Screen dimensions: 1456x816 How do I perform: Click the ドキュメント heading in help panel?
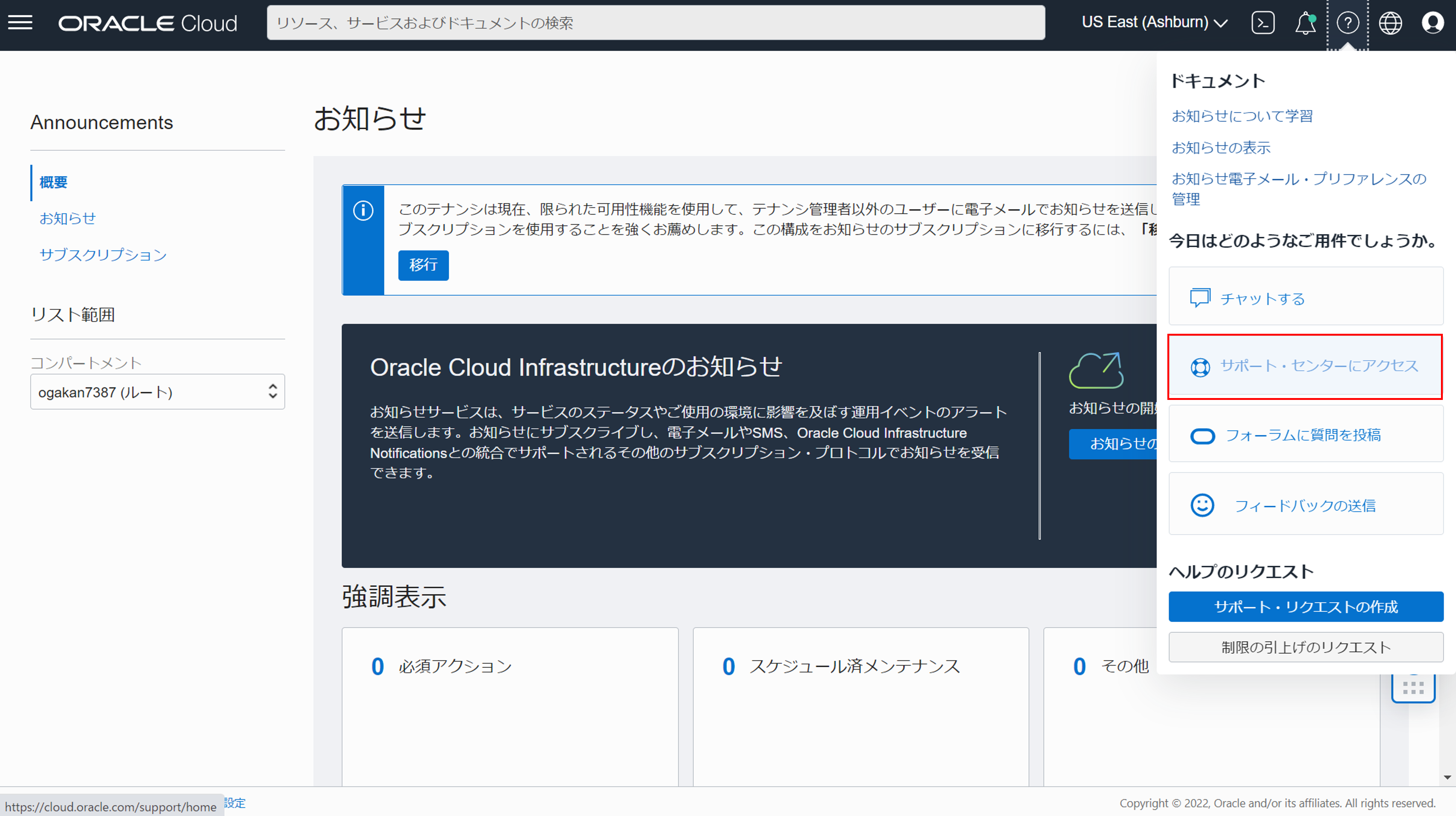(1217, 81)
